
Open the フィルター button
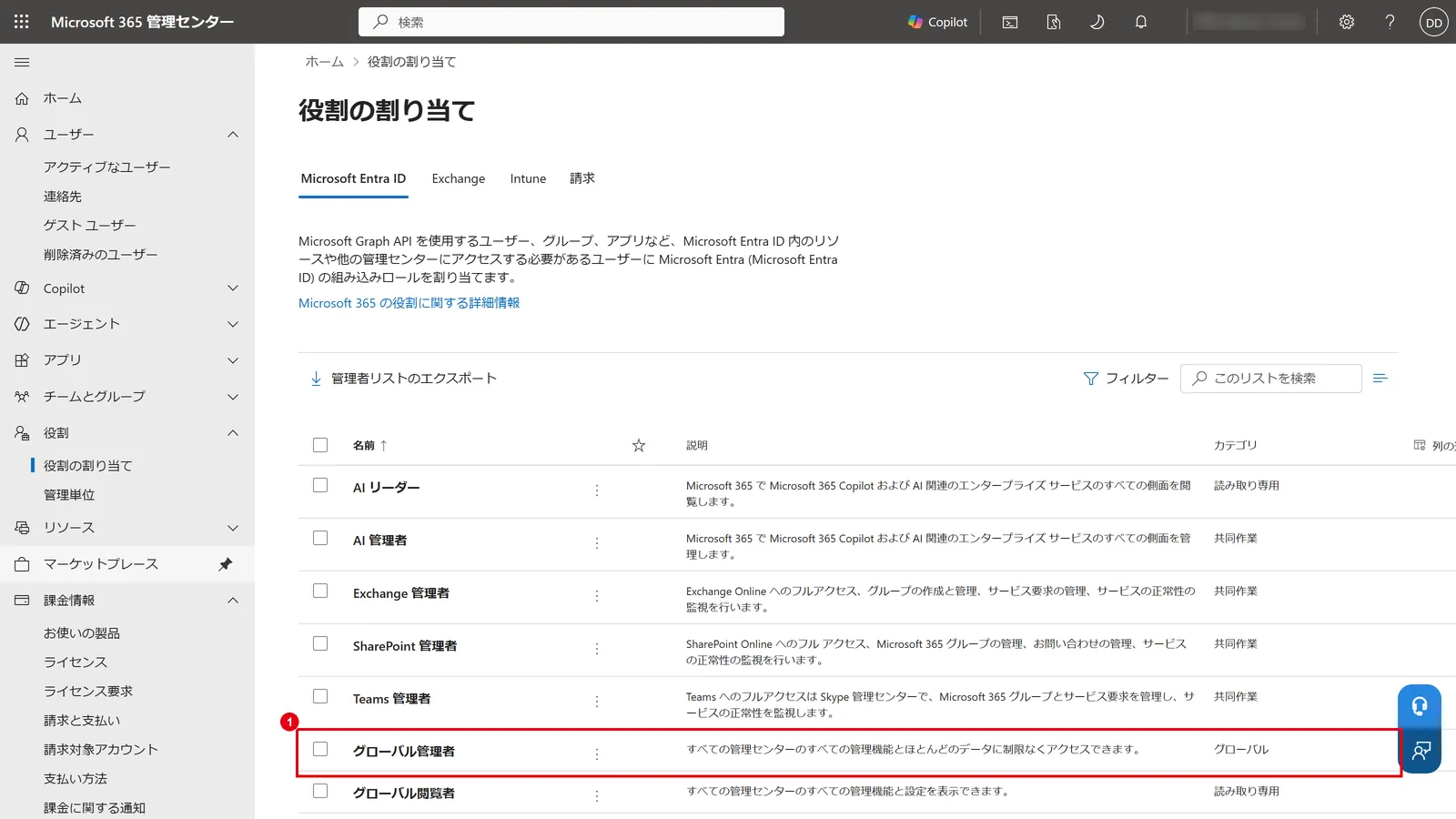(1126, 379)
